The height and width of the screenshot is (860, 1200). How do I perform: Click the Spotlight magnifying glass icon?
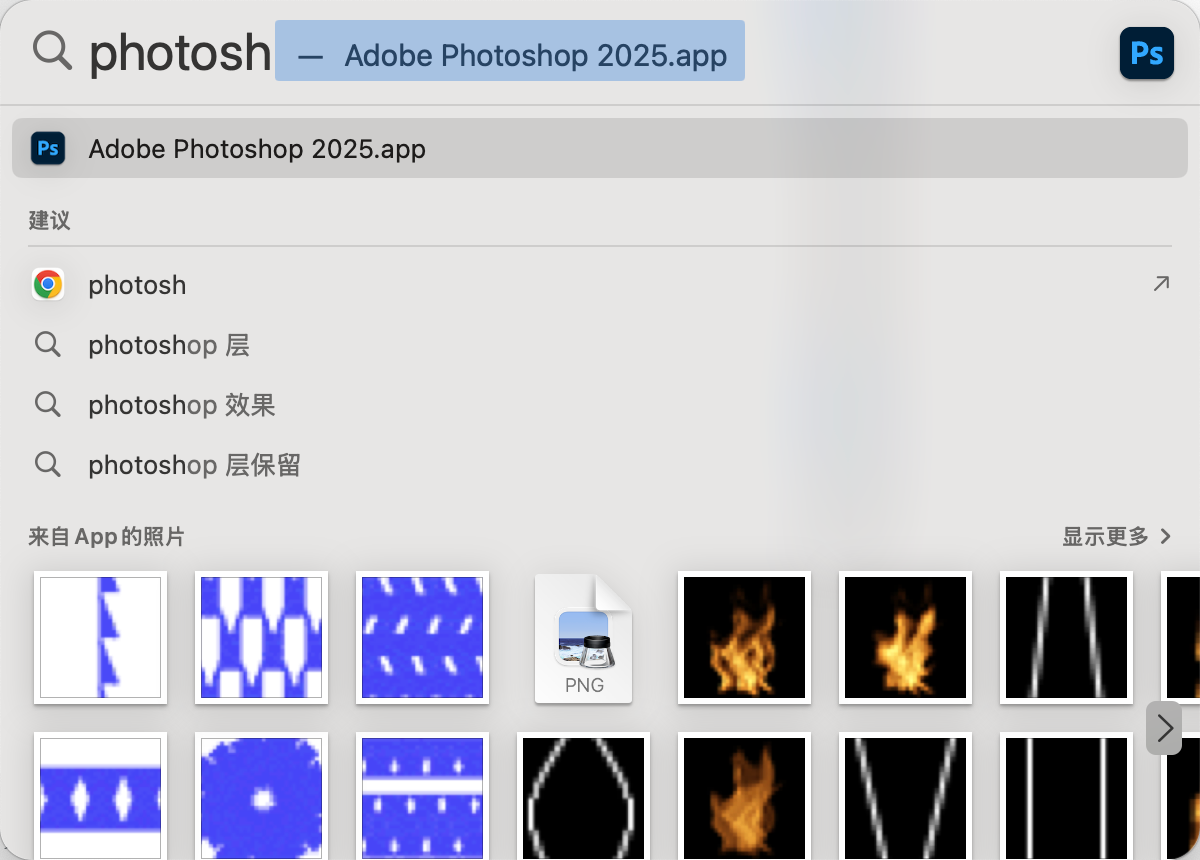pyautogui.click(x=52, y=50)
